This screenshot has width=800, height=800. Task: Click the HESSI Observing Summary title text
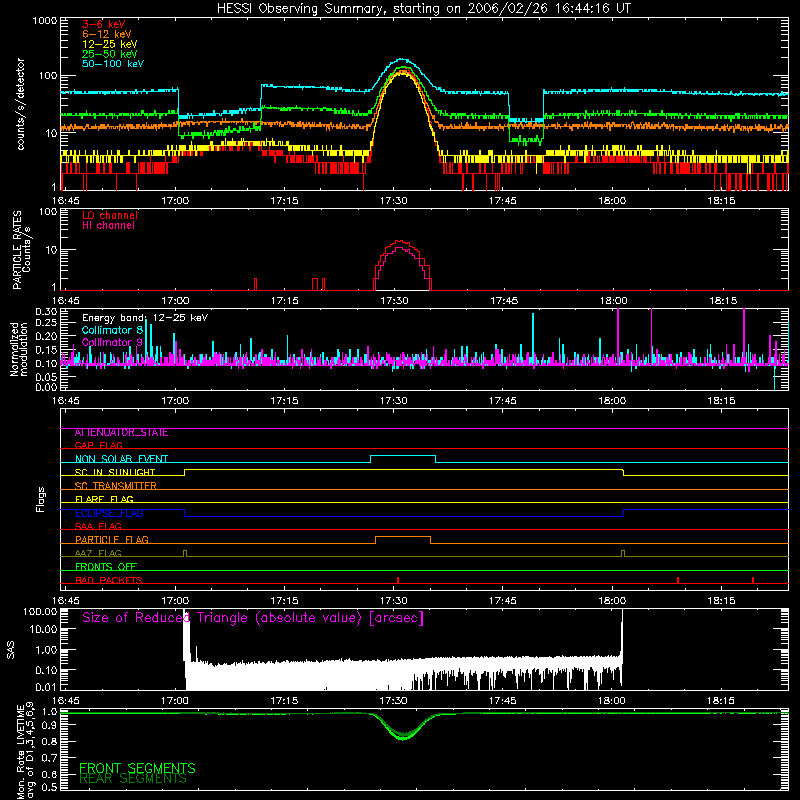tap(424, 9)
